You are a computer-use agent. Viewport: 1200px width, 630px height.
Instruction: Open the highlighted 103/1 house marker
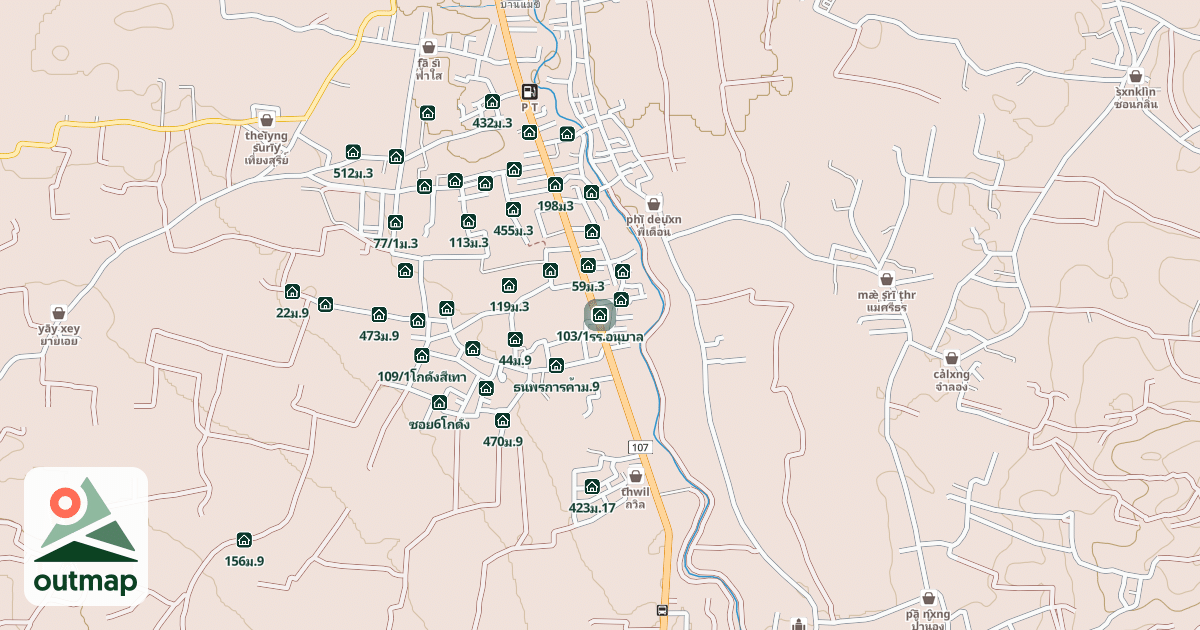(600, 316)
